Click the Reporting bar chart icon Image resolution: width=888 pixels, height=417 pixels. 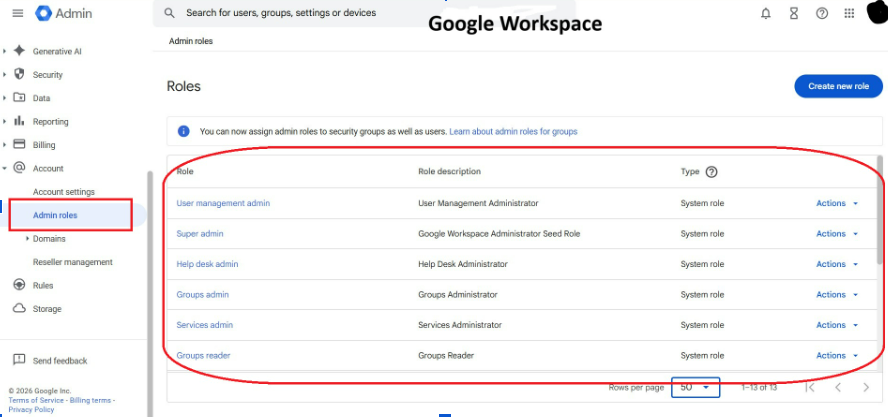[19, 121]
